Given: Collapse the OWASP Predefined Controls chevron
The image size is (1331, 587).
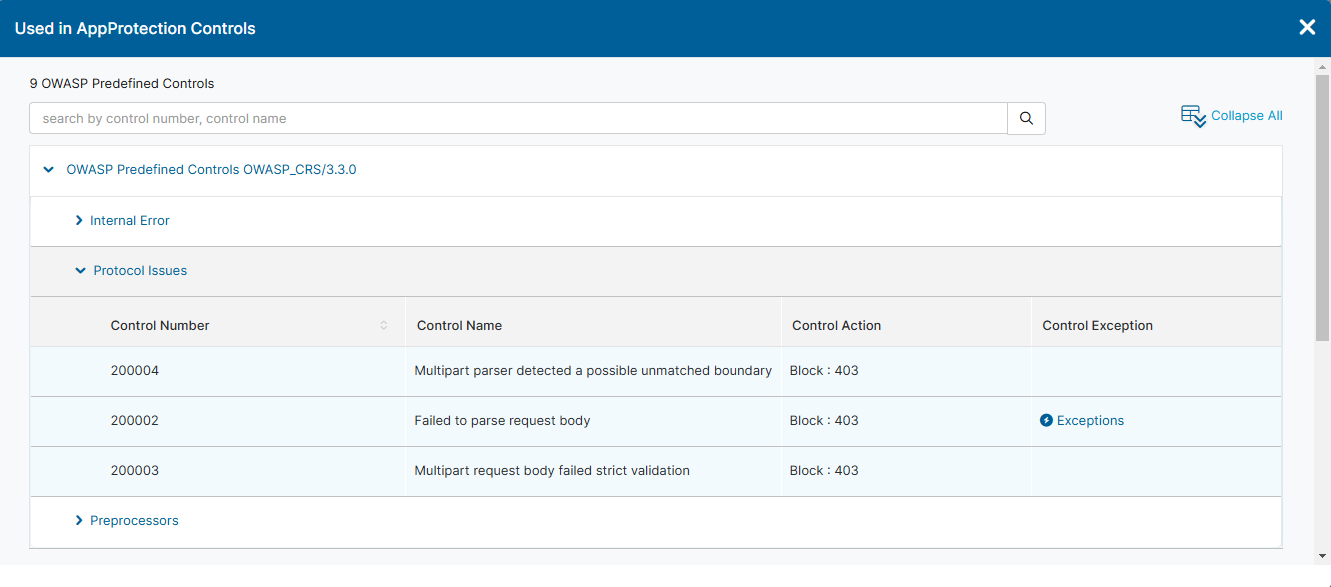Looking at the screenshot, I should click(x=48, y=170).
